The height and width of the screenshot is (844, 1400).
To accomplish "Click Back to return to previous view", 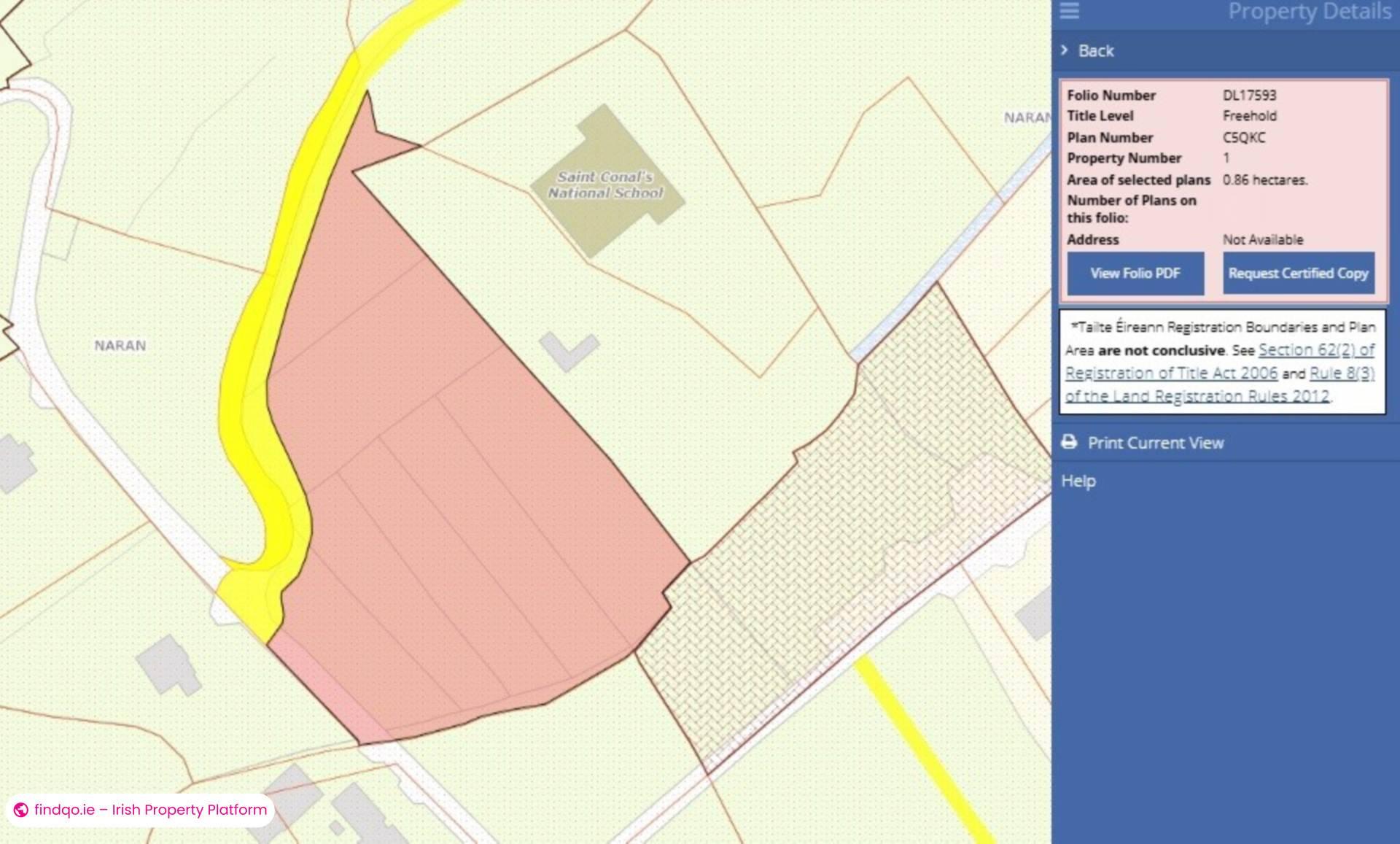I will (1096, 50).
